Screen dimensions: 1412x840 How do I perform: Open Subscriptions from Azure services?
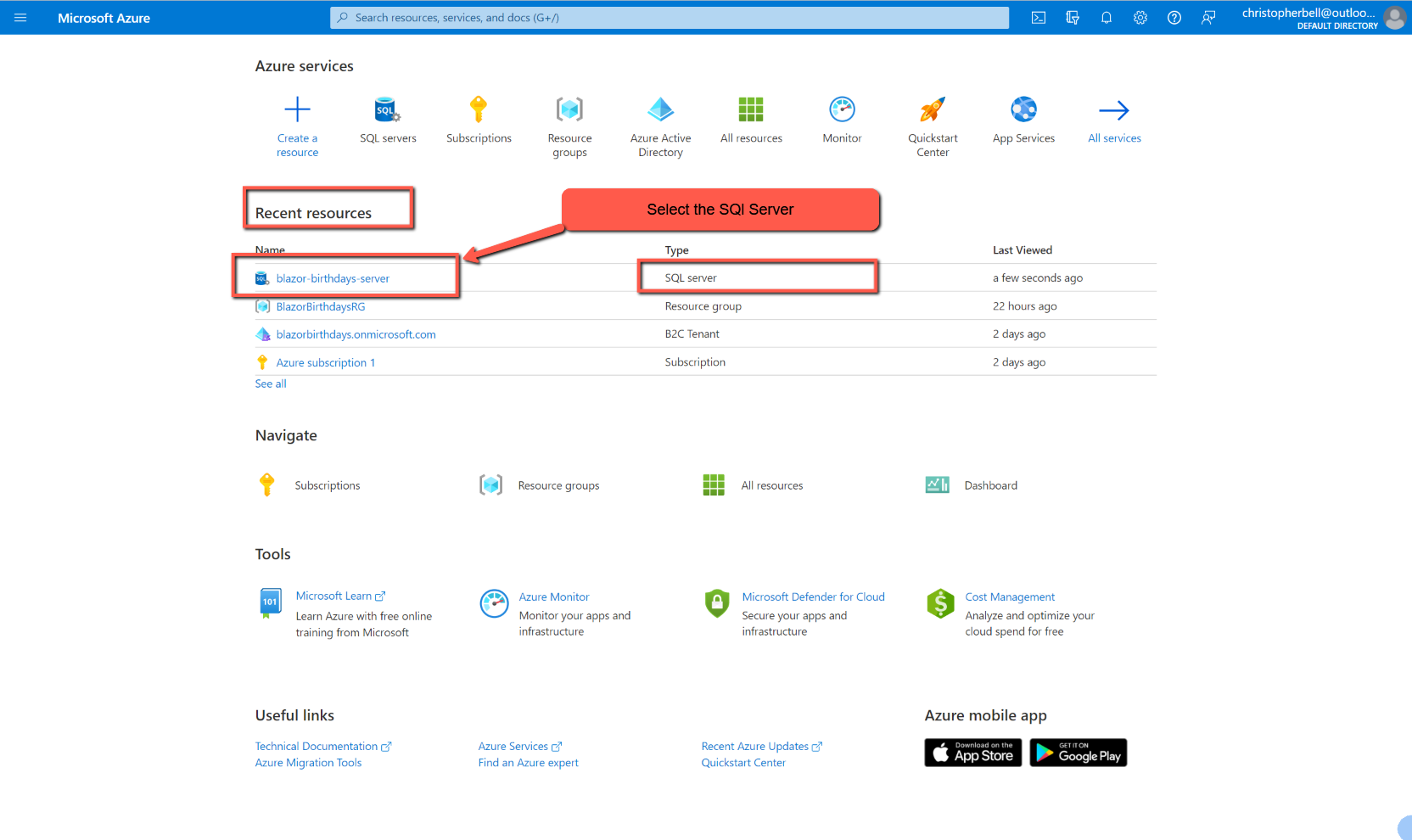[479, 110]
